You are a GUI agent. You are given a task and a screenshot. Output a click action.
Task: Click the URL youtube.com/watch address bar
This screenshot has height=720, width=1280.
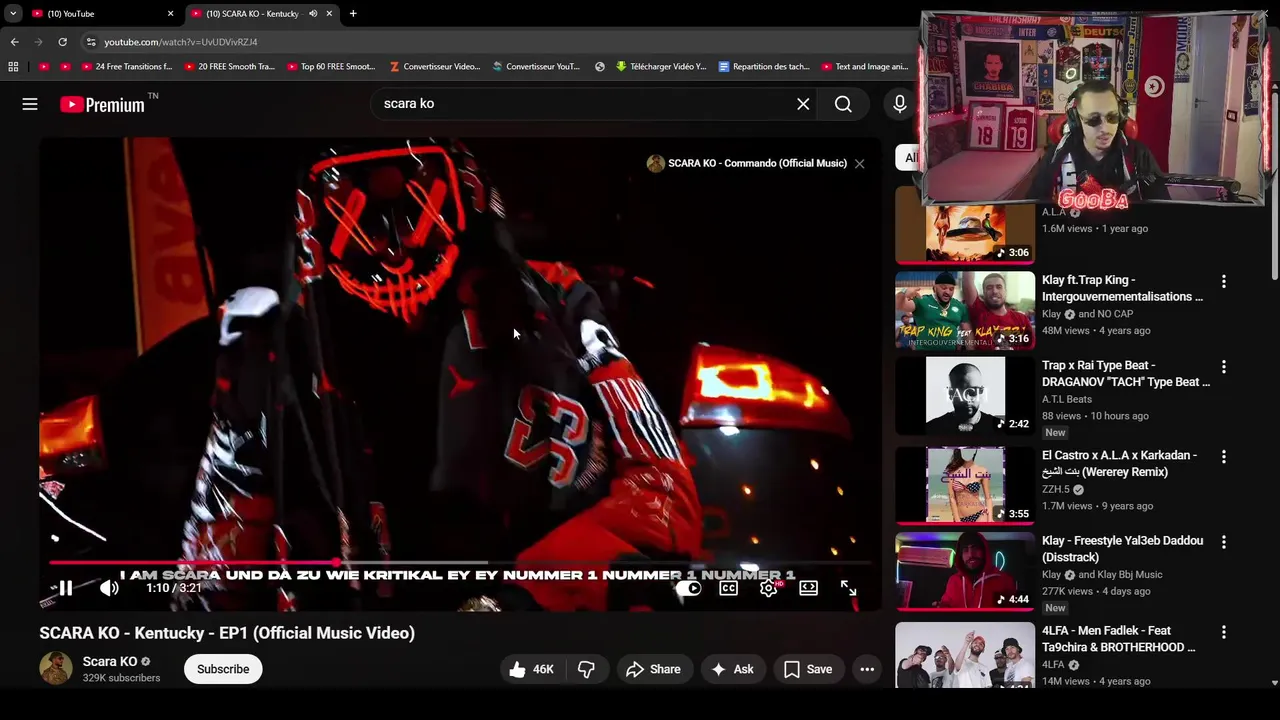[x=181, y=42]
